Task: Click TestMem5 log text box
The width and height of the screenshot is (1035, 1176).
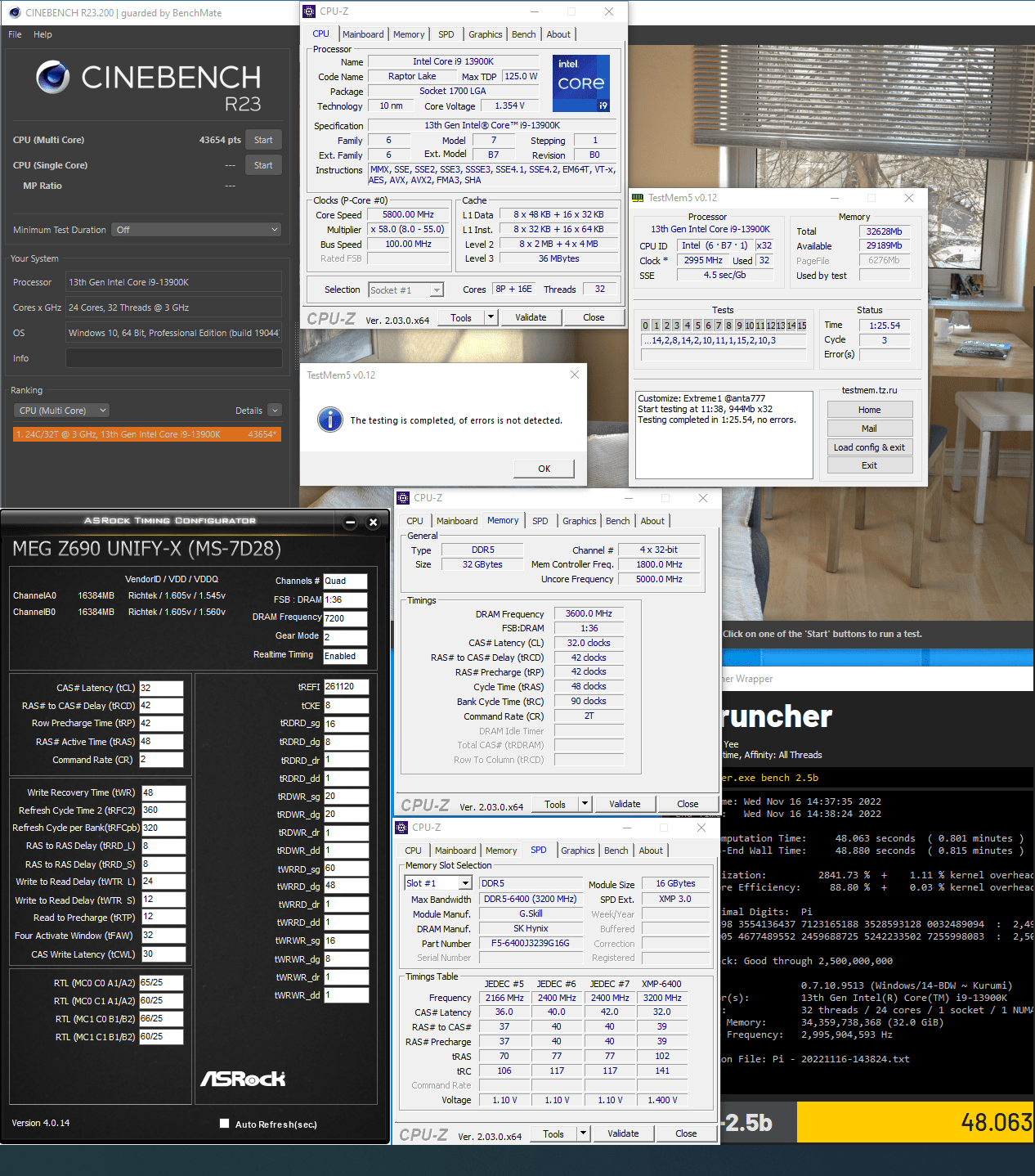Action: pos(724,434)
